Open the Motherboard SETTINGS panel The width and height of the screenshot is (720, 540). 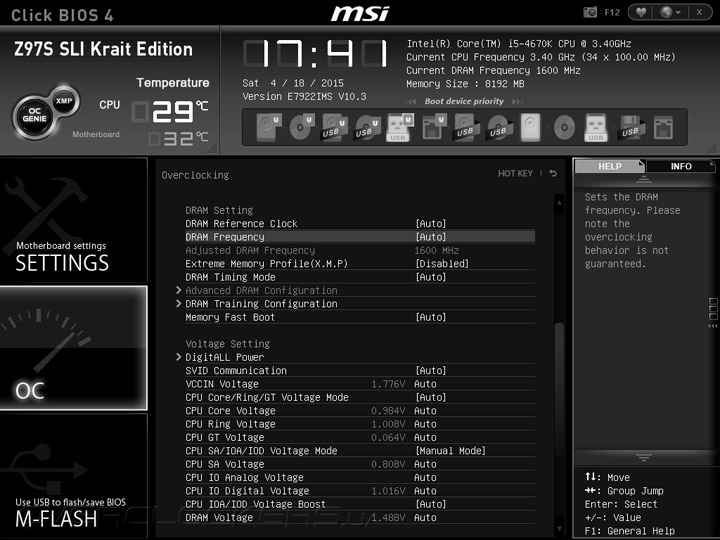[x=73, y=220]
